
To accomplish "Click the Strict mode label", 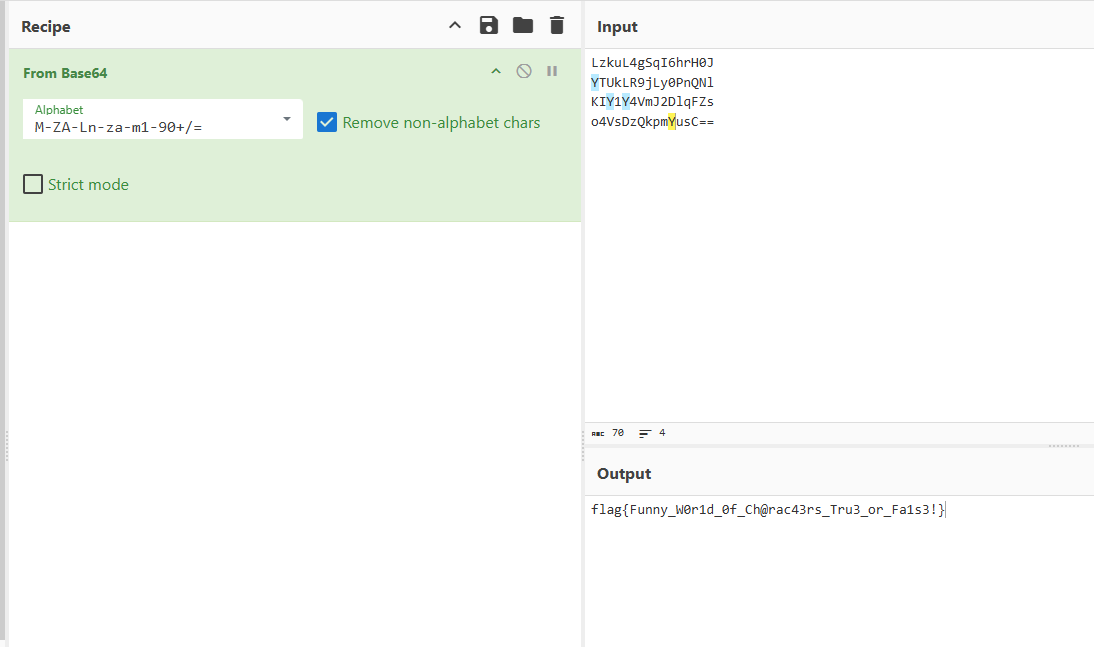I will [x=88, y=185].
